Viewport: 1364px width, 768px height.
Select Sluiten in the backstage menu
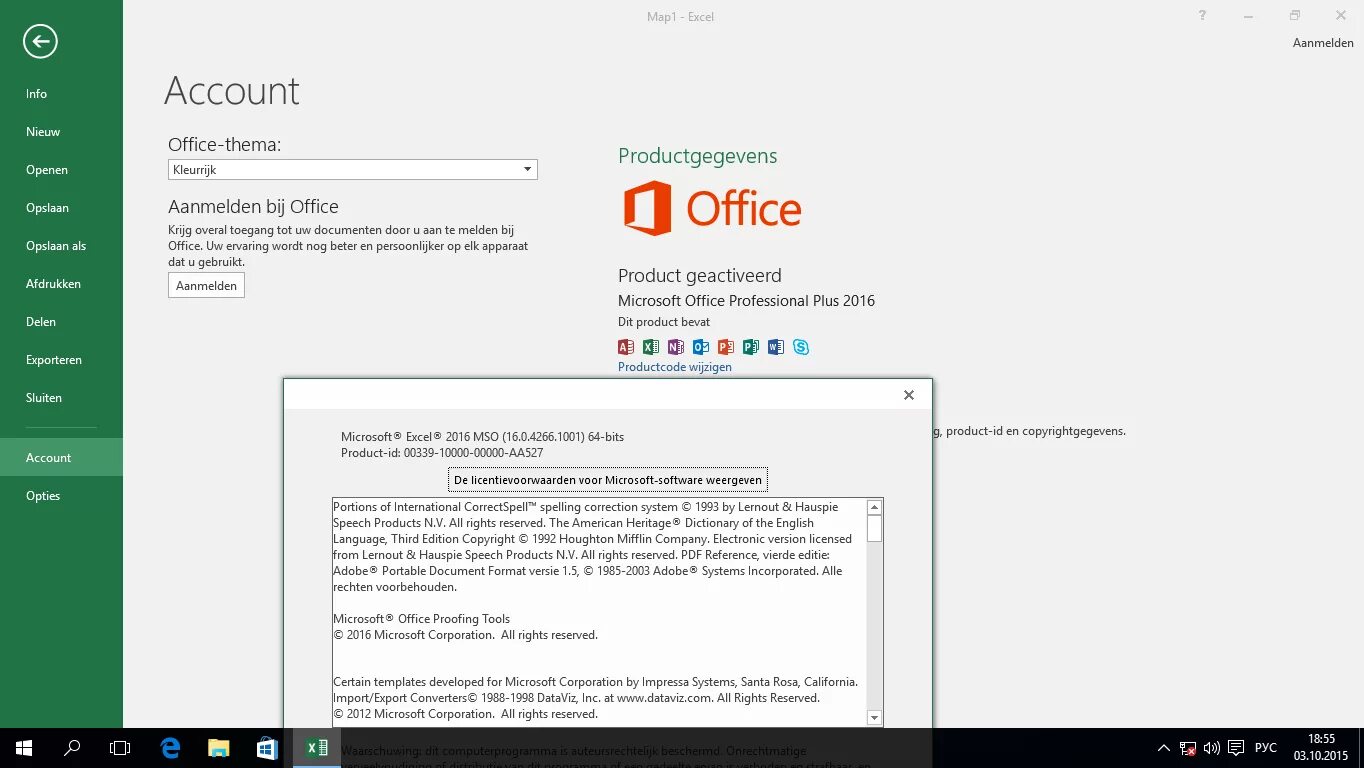click(x=61, y=398)
